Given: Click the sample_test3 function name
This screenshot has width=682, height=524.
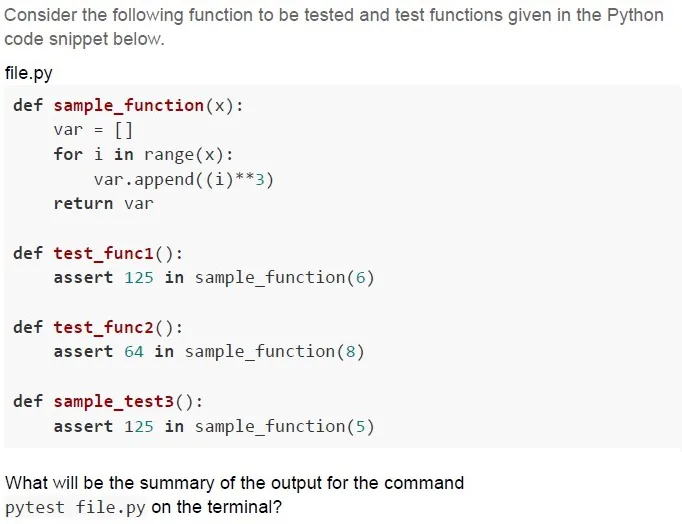Looking at the screenshot, I should click(114, 401).
